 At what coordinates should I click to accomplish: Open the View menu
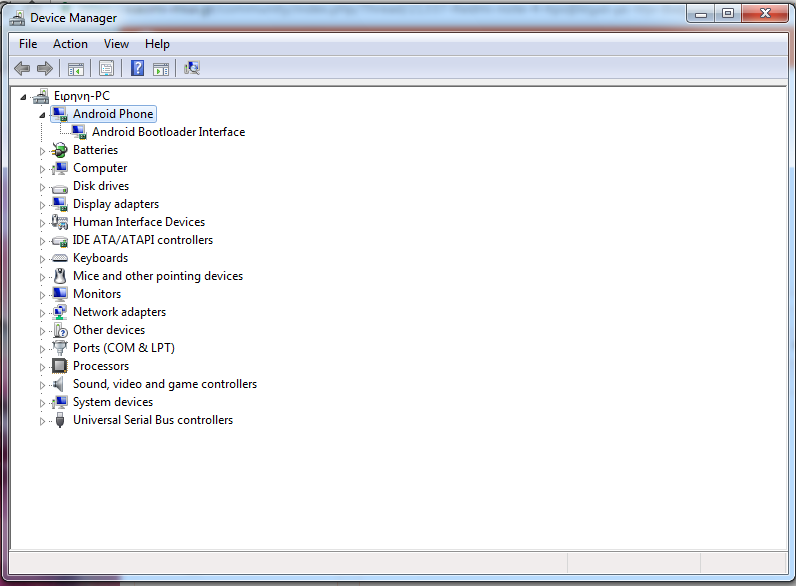click(116, 44)
